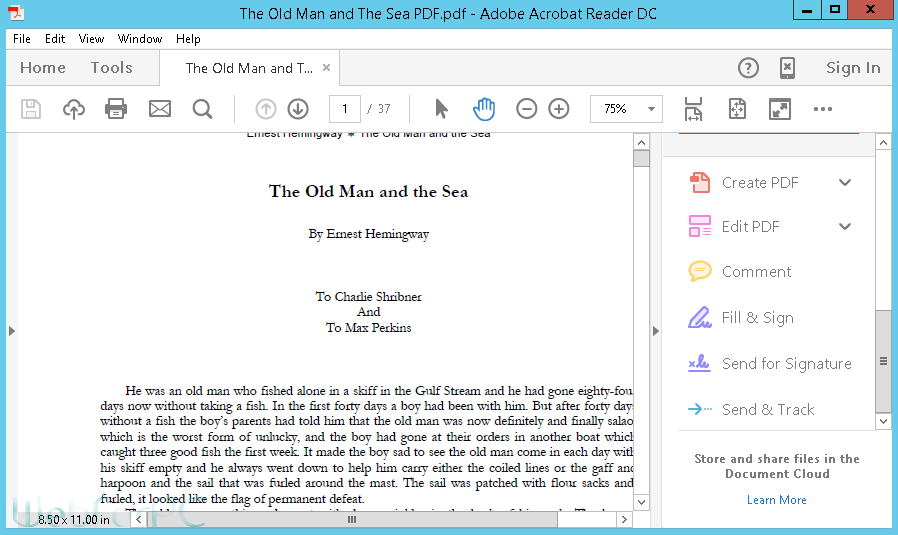
Task: Click the page number input field
Action: 345,109
